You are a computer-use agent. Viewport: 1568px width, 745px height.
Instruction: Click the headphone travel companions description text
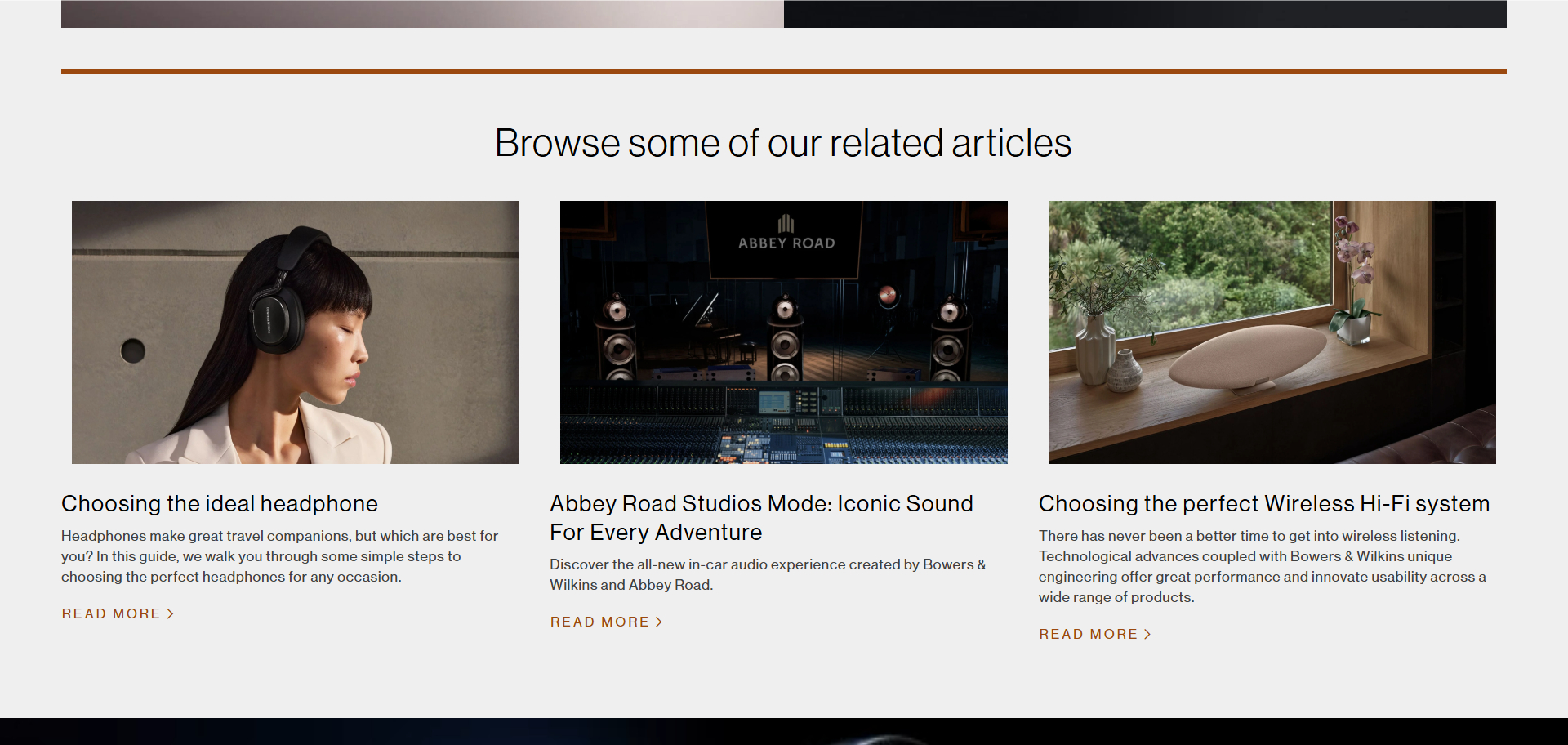279,556
